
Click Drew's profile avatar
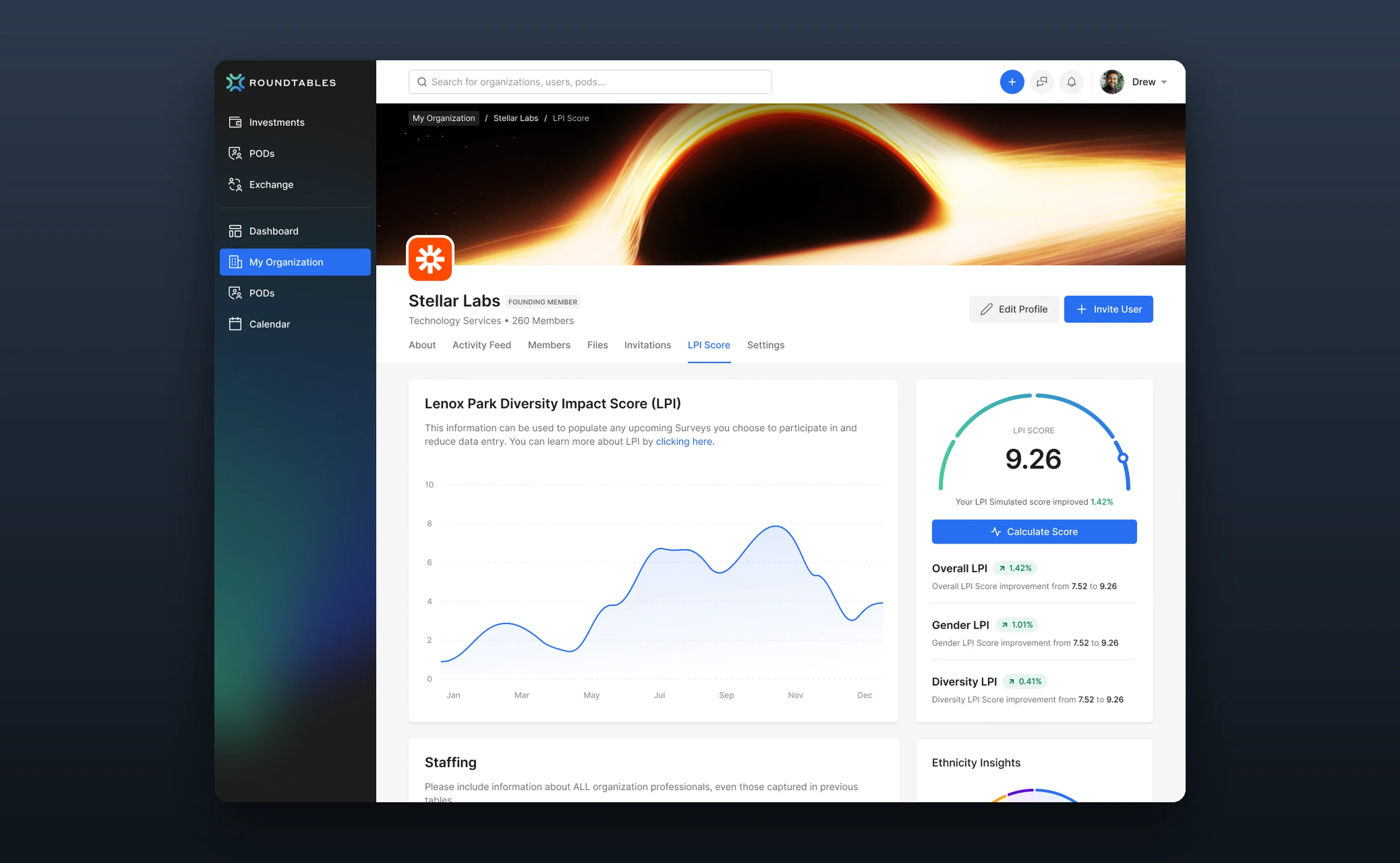1112,82
